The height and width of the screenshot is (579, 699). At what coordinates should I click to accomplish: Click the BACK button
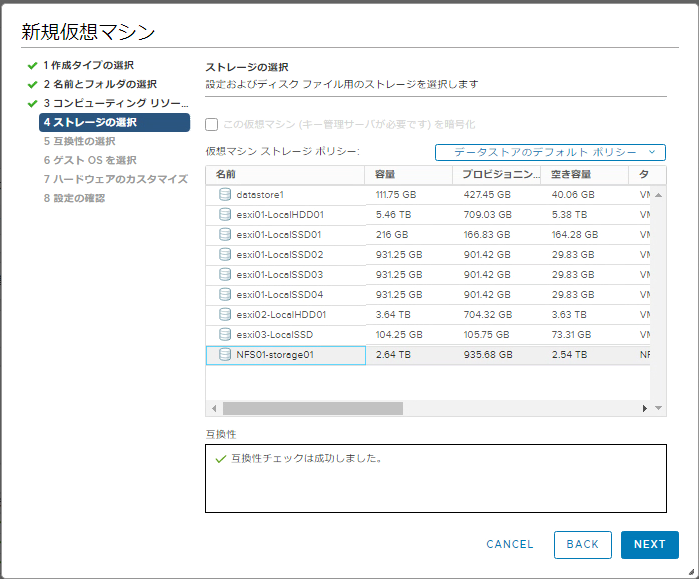[x=583, y=545]
